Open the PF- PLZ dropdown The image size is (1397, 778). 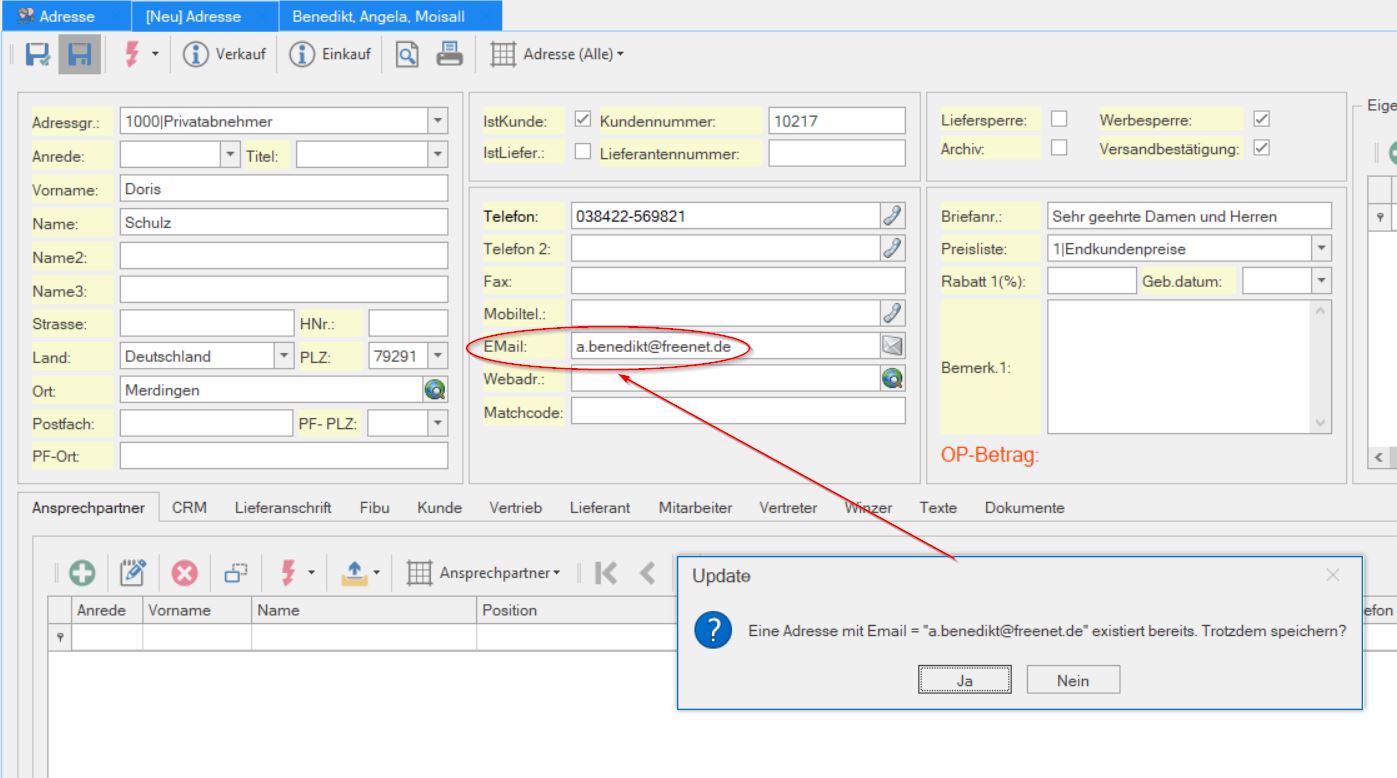click(x=437, y=424)
